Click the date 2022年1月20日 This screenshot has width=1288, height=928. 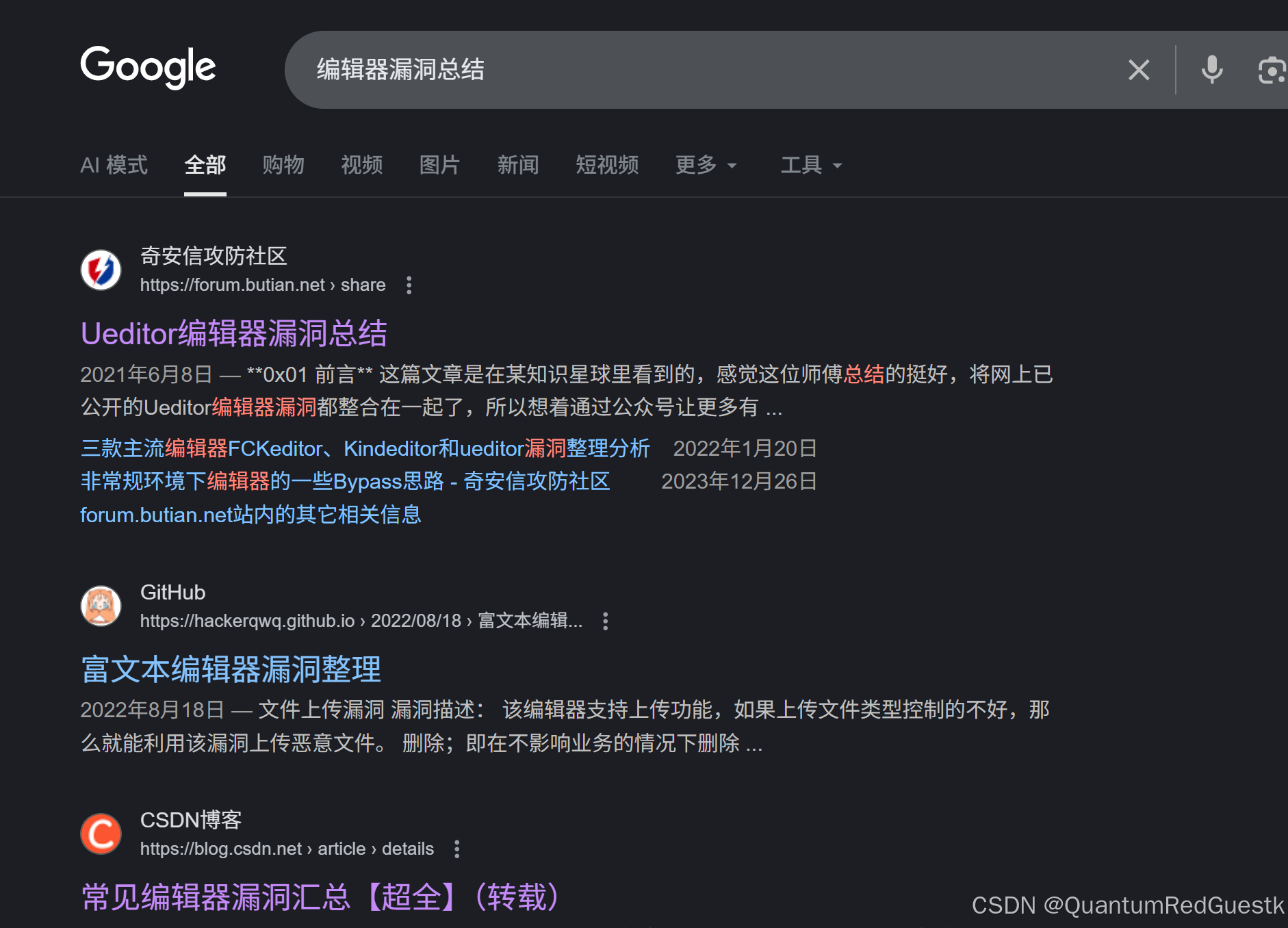point(745,448)
